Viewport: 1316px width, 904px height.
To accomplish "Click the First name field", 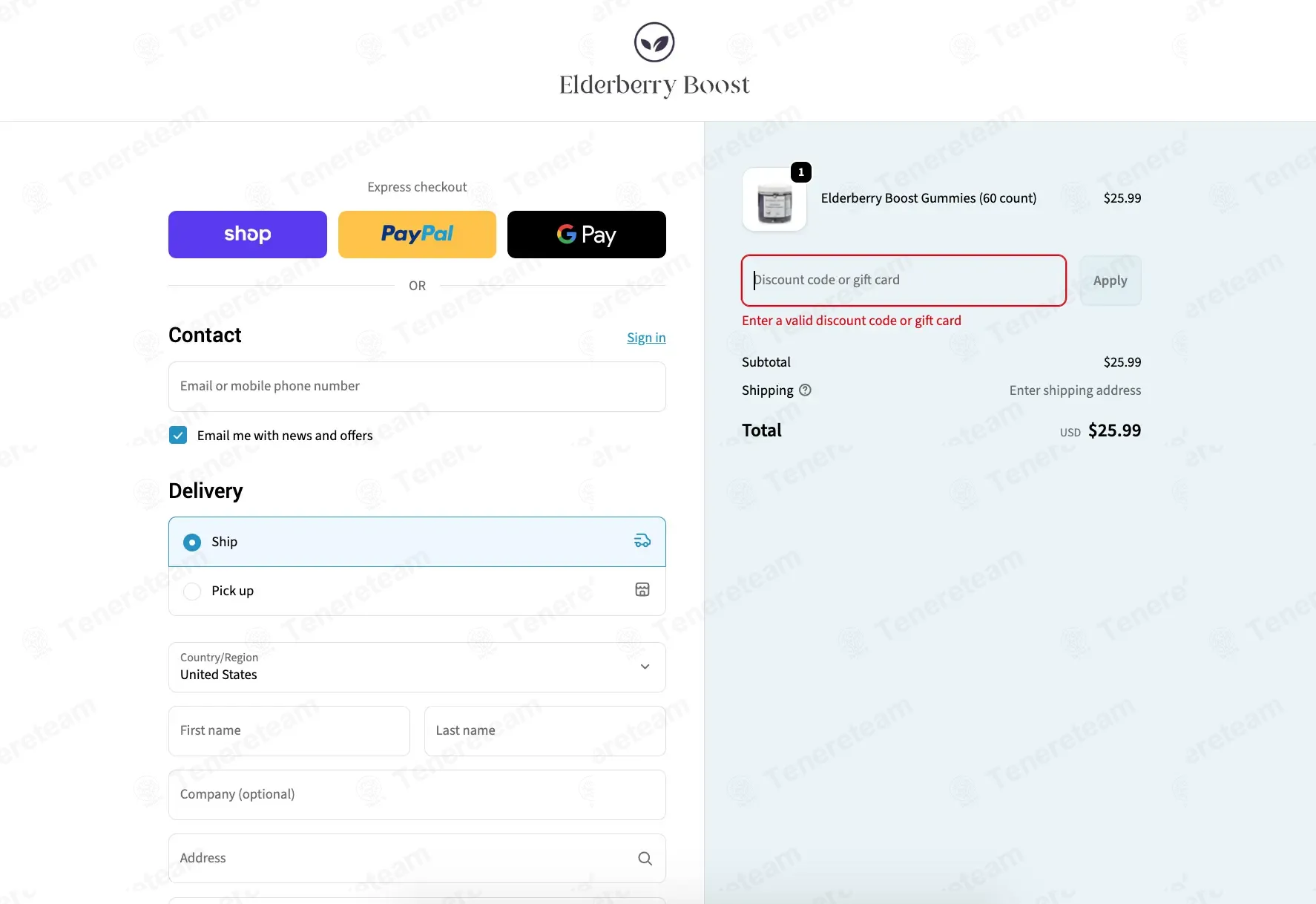I will (x=289, y=731).
